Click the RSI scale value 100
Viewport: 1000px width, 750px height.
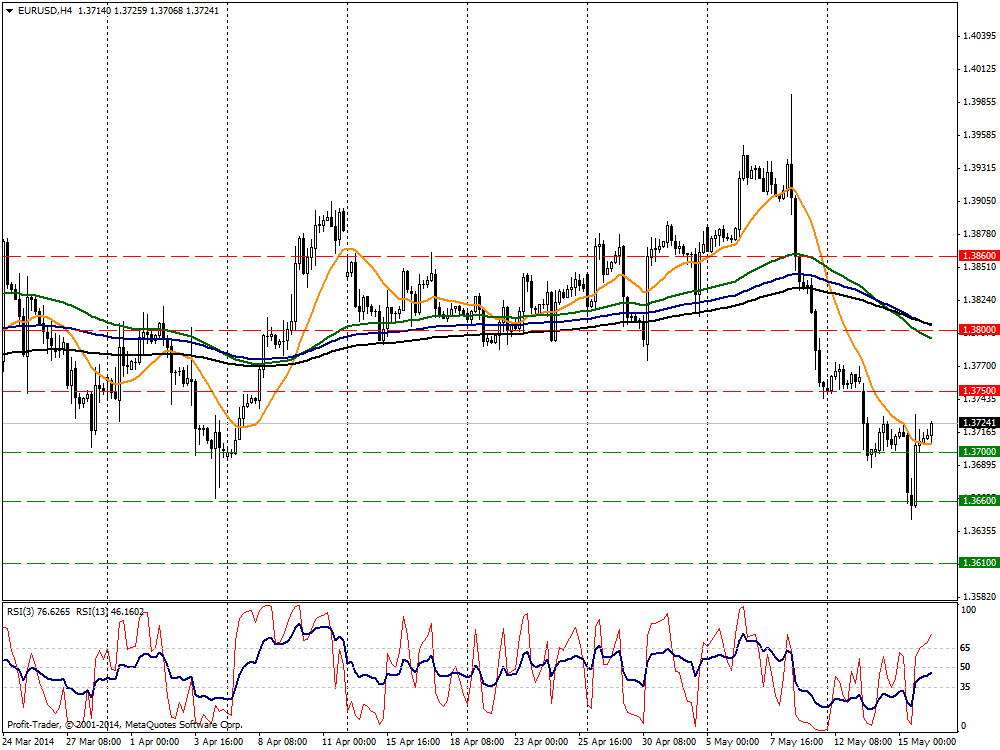point(968,610)
